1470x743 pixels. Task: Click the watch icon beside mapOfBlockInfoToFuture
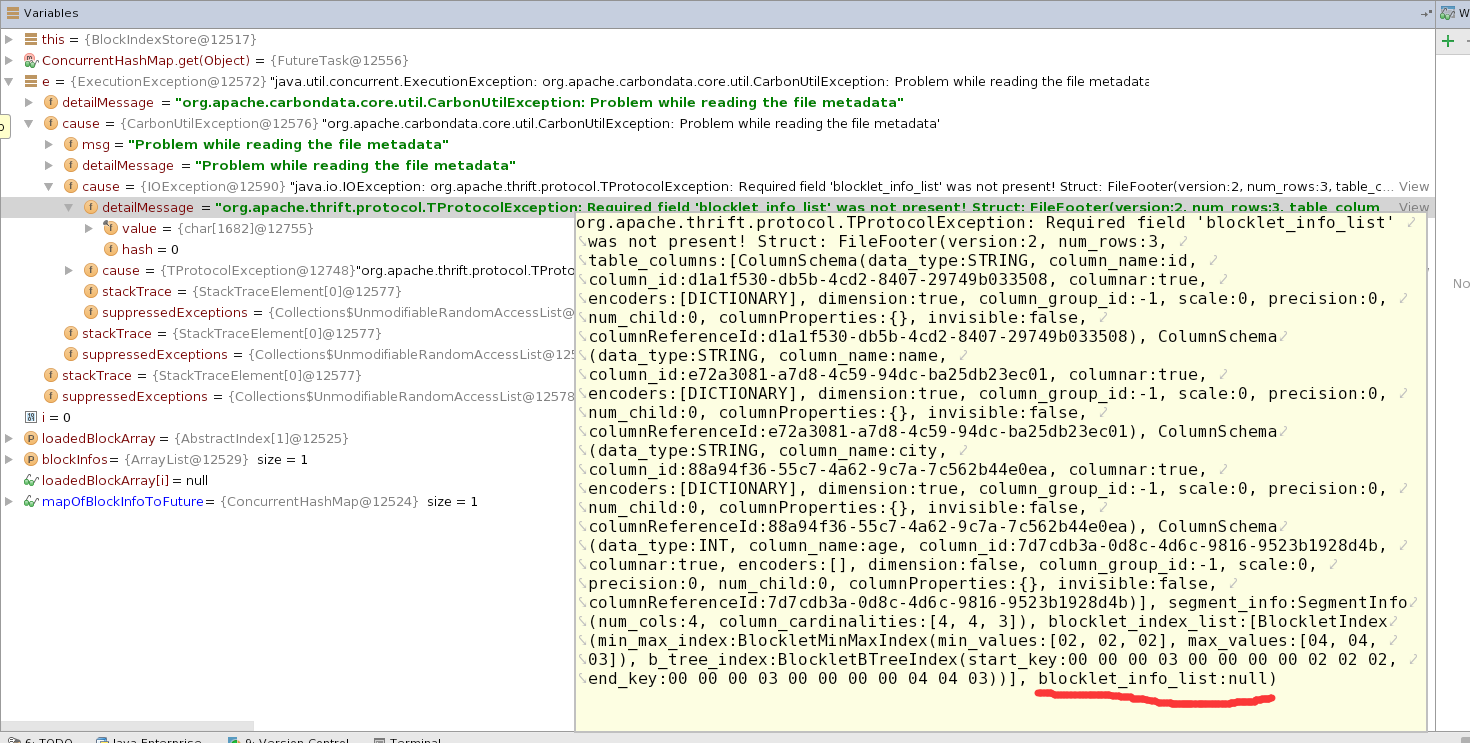pos(31,502)
